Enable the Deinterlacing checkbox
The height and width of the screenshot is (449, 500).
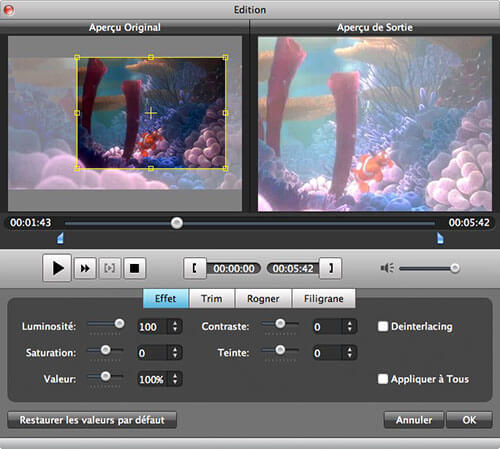pos(383,326)
